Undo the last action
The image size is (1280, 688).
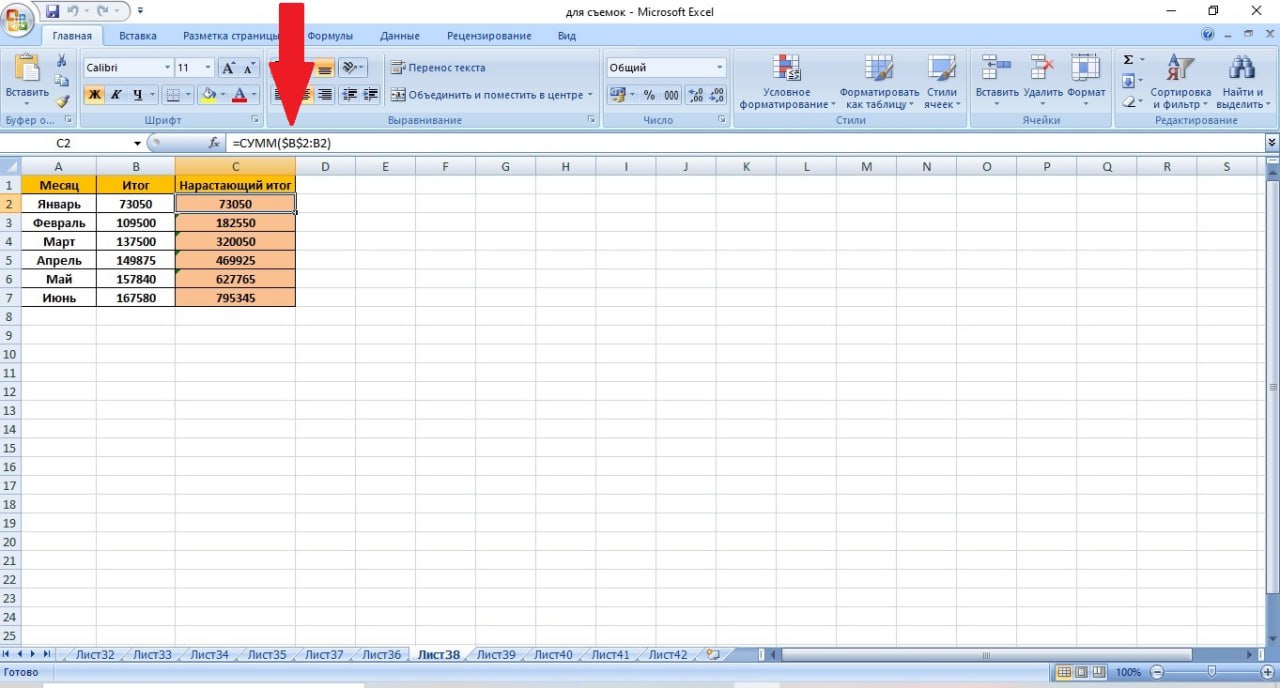click(73, 11)
